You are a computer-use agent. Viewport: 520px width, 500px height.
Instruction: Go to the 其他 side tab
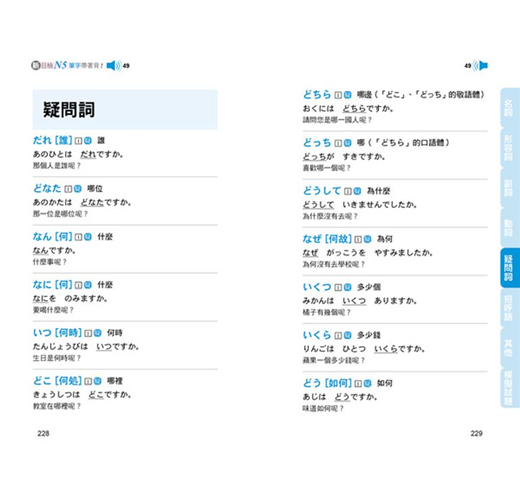509,348
